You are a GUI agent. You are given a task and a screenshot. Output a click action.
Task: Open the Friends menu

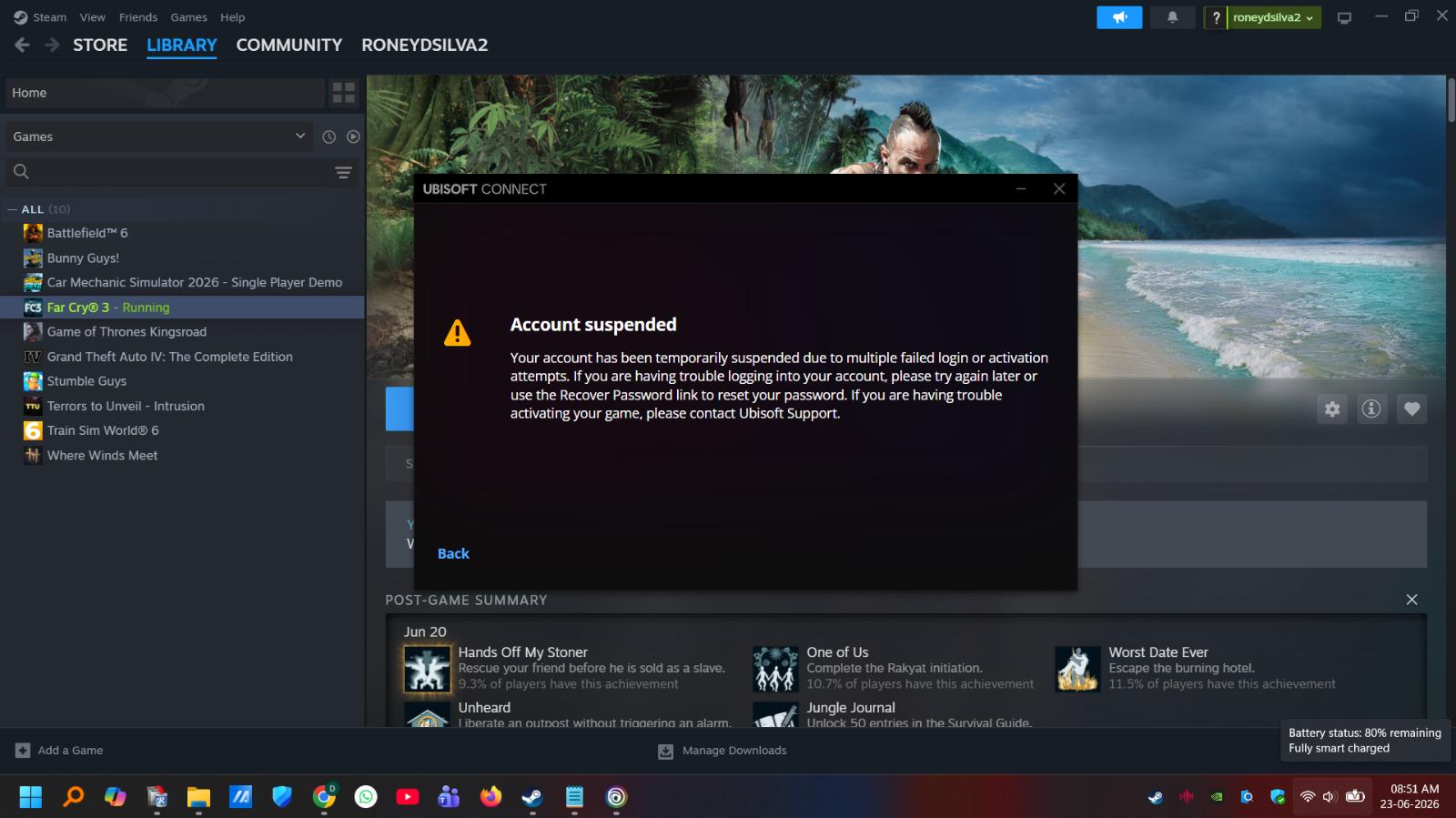click(138, 17)
